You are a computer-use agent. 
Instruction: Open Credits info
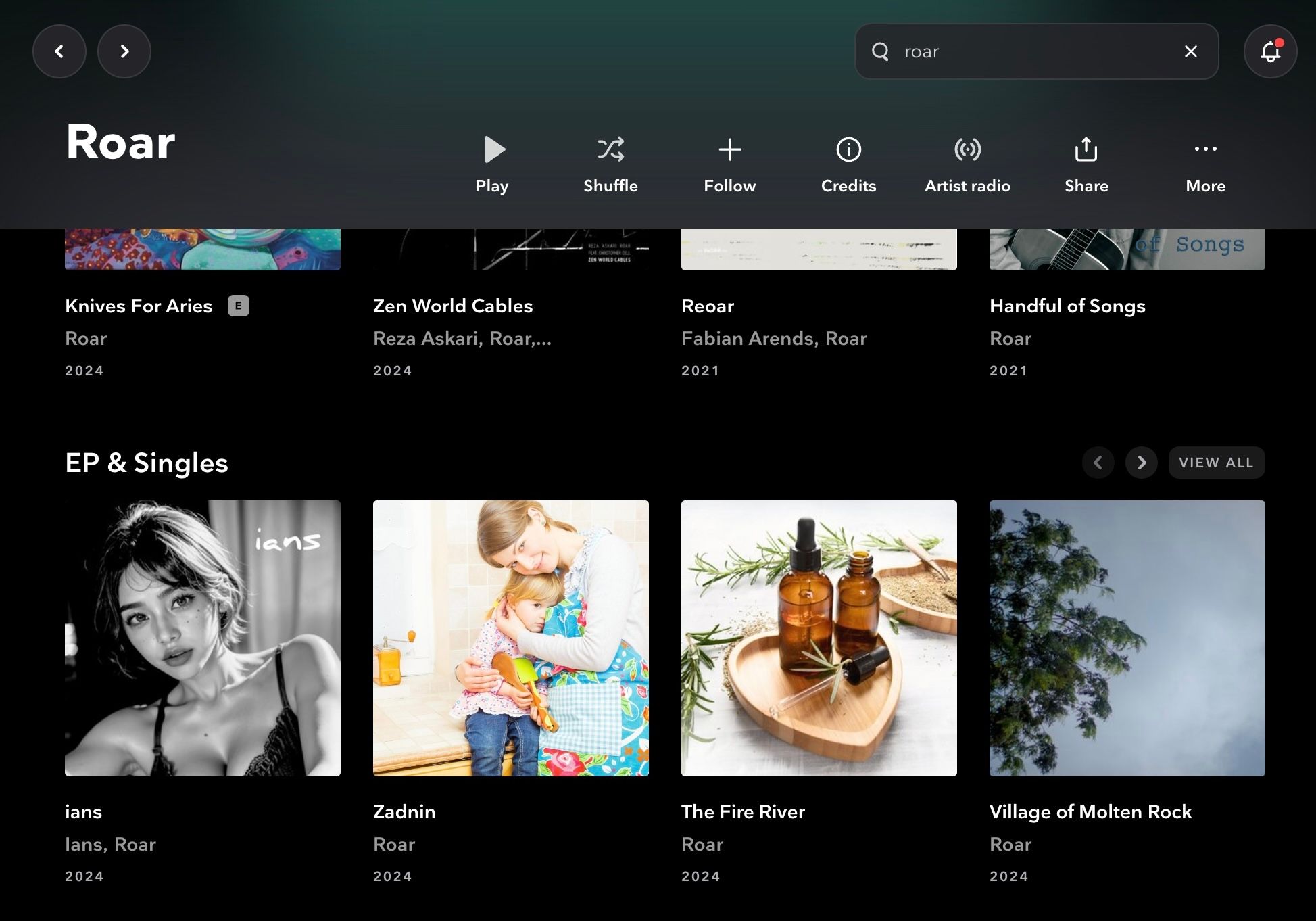coord(849,165)
